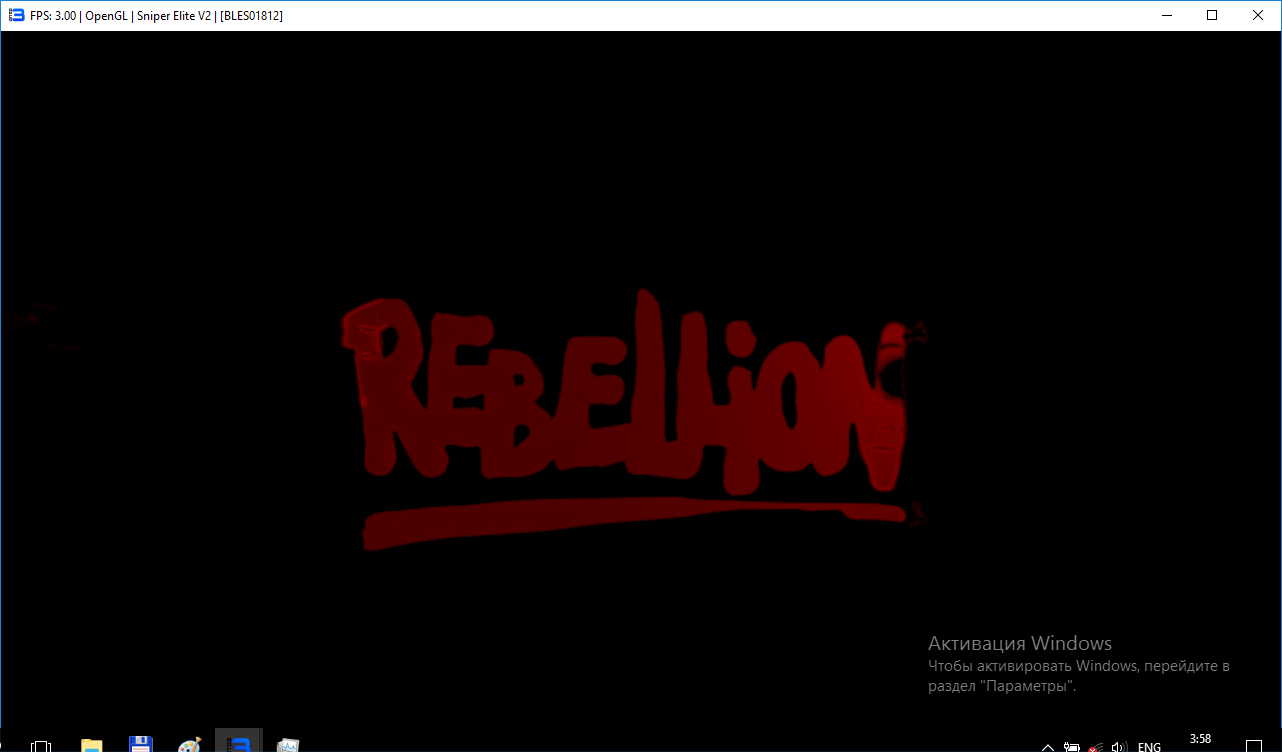This screenshot has height=752, width=1282.
Task: Open the floppy disk app in taskbar
Action: click(140, 745)
